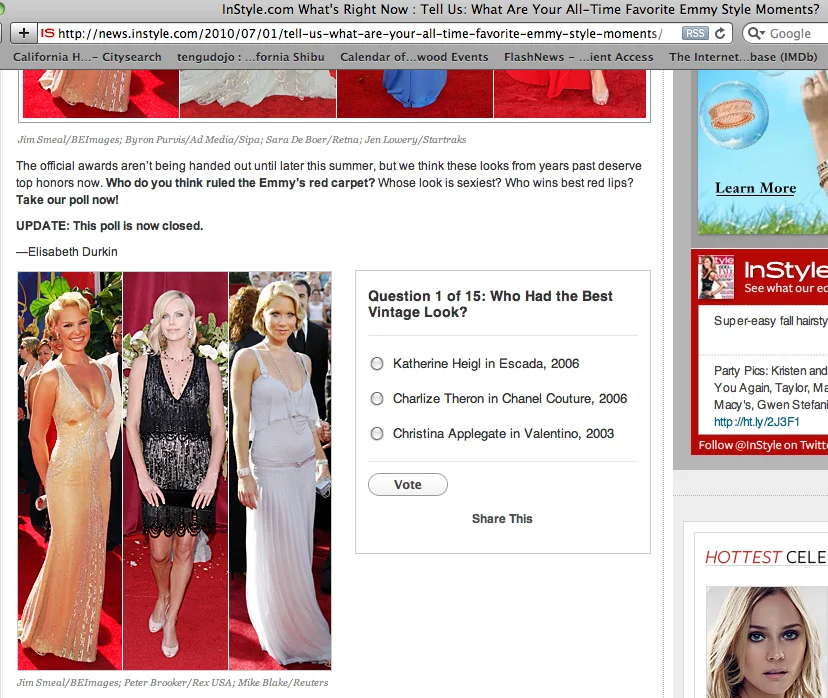The height and width of the screenshot is (698, 828).
Task: Click the Katherine Heigl gold gown photo
Action: [x=70, y=471]
